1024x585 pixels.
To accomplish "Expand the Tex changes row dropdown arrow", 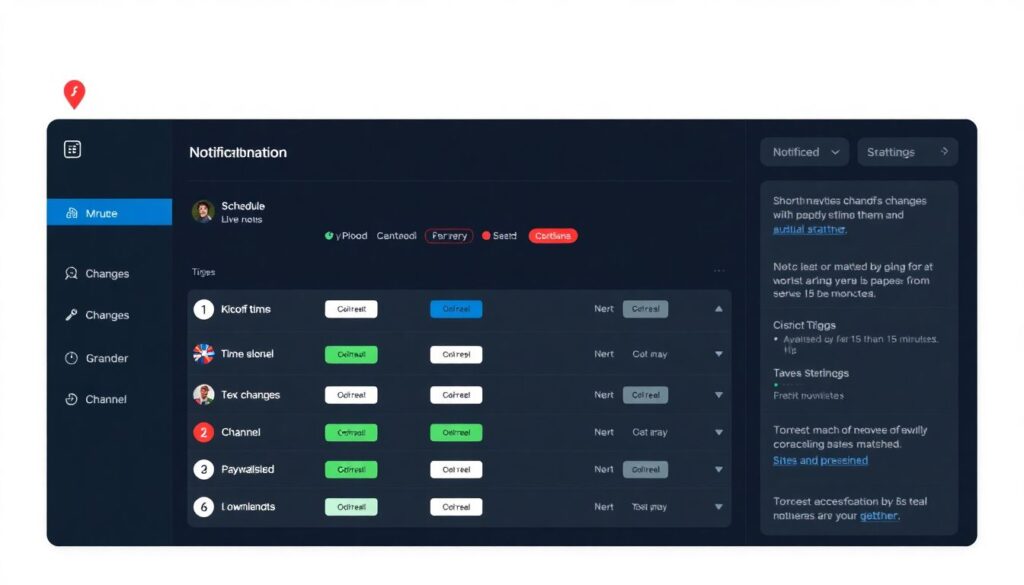I will (718, 395).
